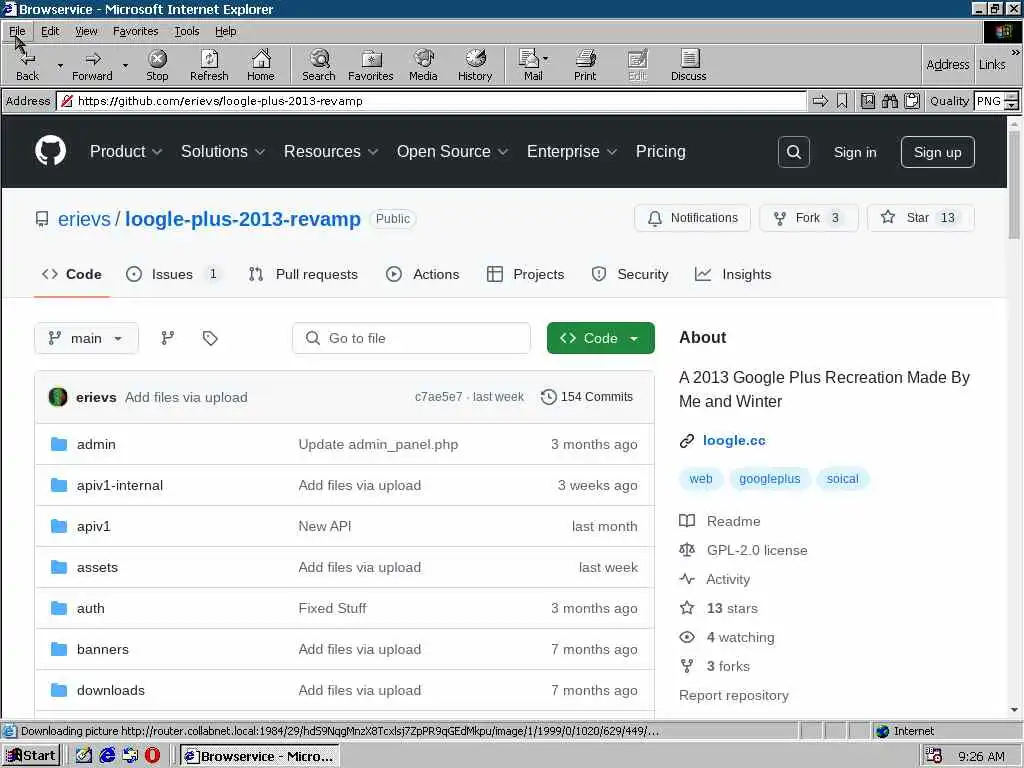The height and width of the screenshot is (768, 1024).
Task: Open Forward button history dropdown arrow
Action: coord(125,65)
